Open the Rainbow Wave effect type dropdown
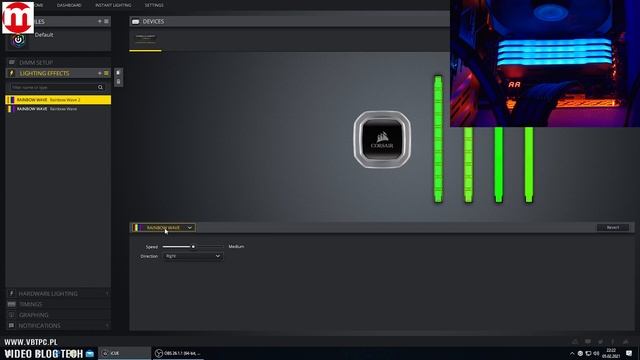The height and width of the screenshot is (360, 640). pos(164,228)
